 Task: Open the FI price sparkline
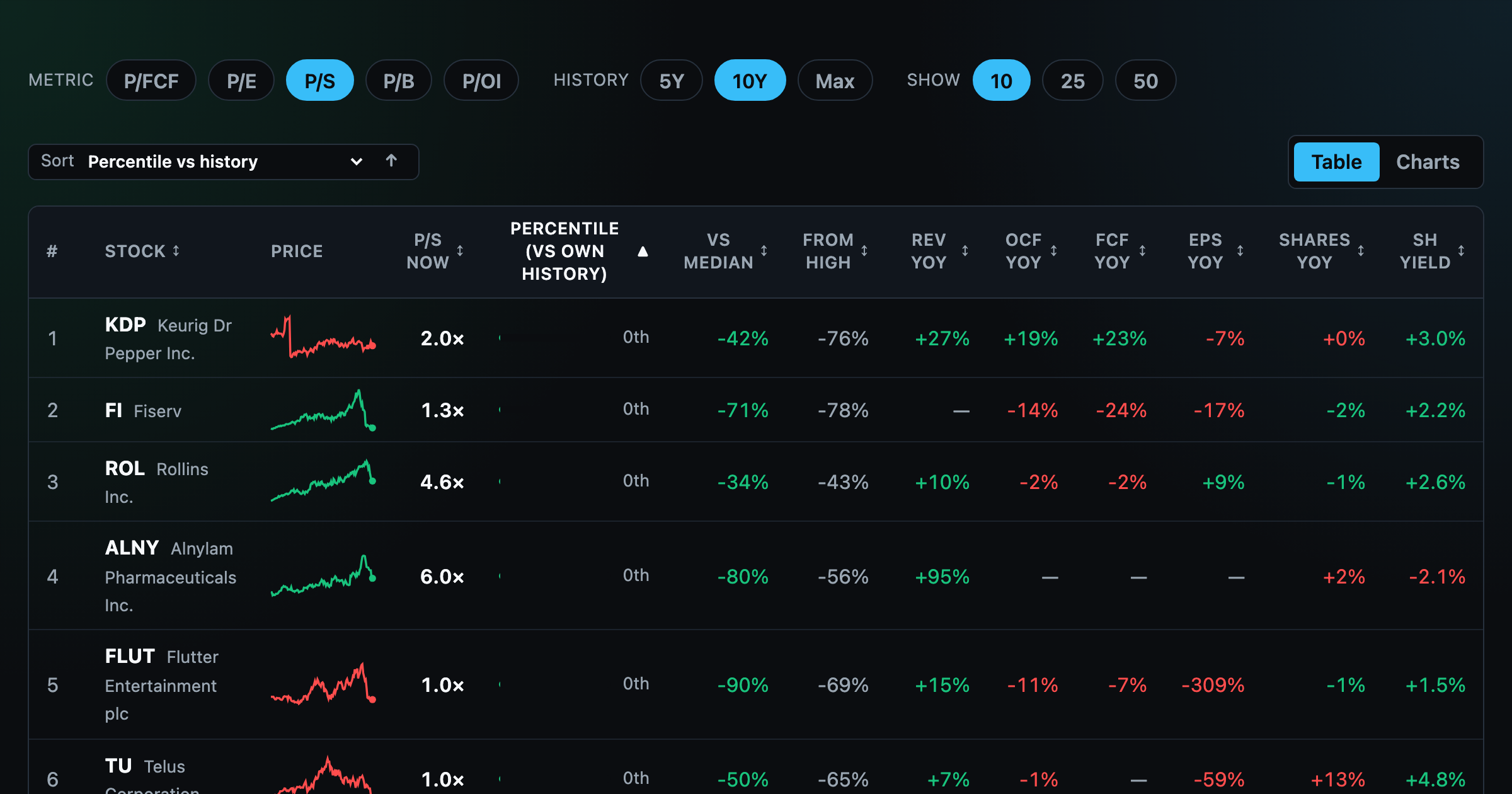(324, 410)
